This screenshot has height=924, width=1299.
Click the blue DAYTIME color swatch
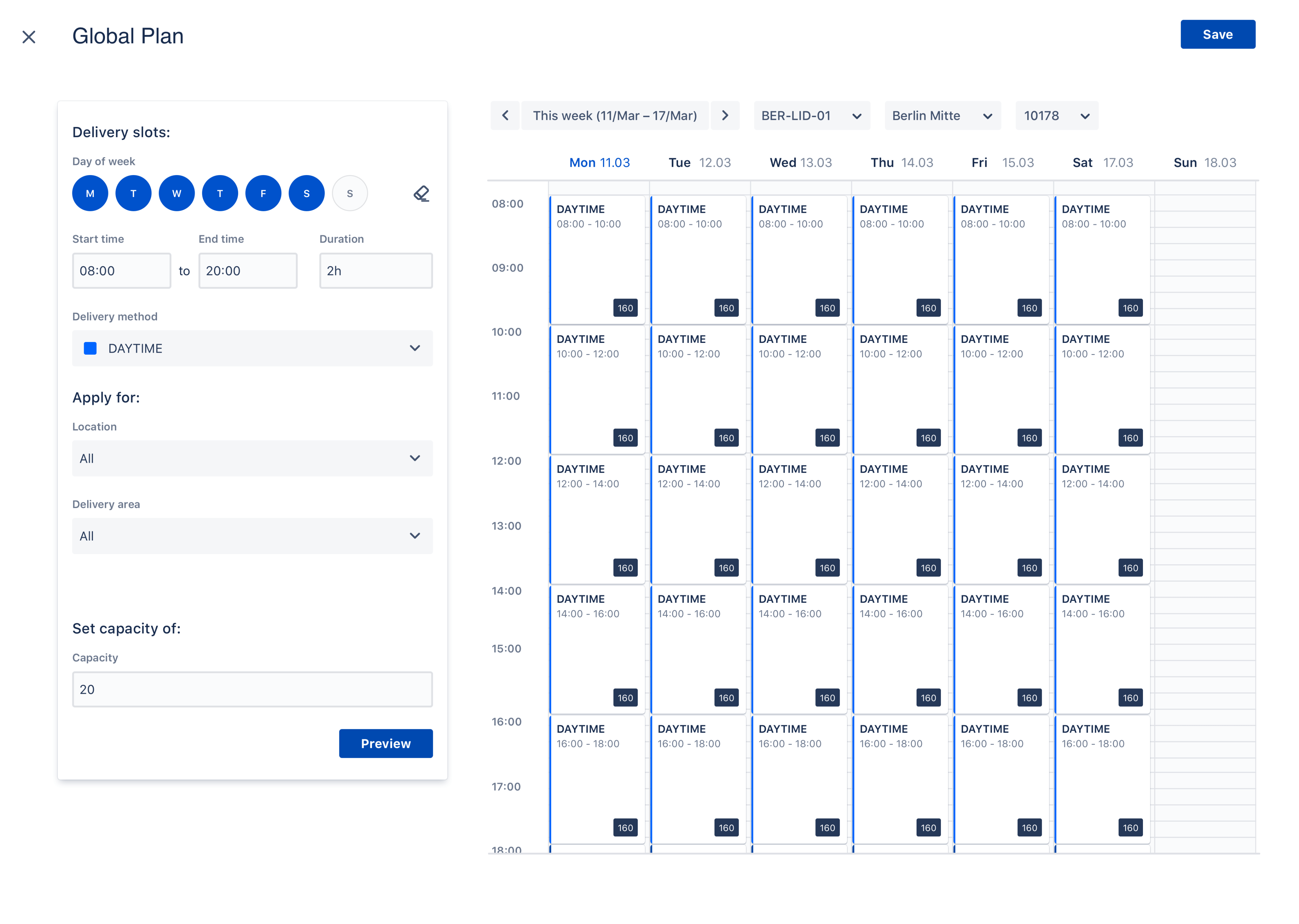pos(90,348)
